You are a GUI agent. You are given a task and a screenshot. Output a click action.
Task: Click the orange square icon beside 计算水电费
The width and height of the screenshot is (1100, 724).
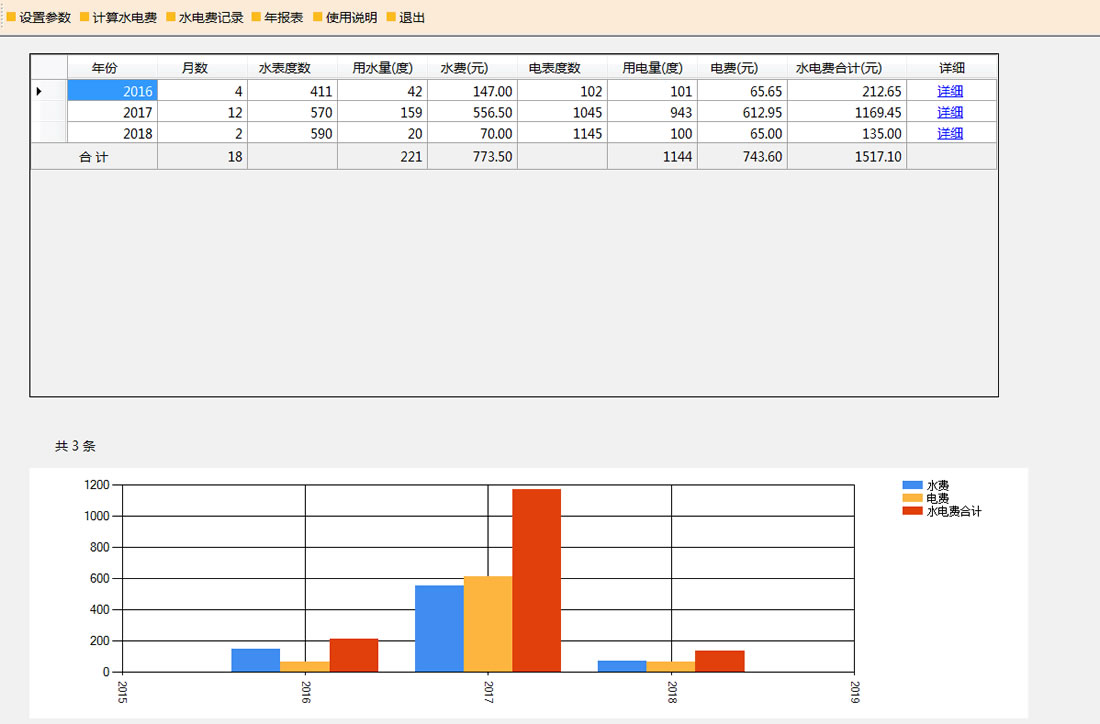pos(84,17)
